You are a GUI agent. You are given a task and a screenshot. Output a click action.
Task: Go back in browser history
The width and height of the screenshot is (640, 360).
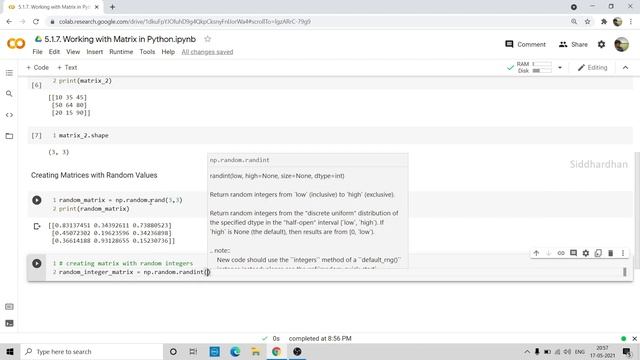[x=9, y=21]
